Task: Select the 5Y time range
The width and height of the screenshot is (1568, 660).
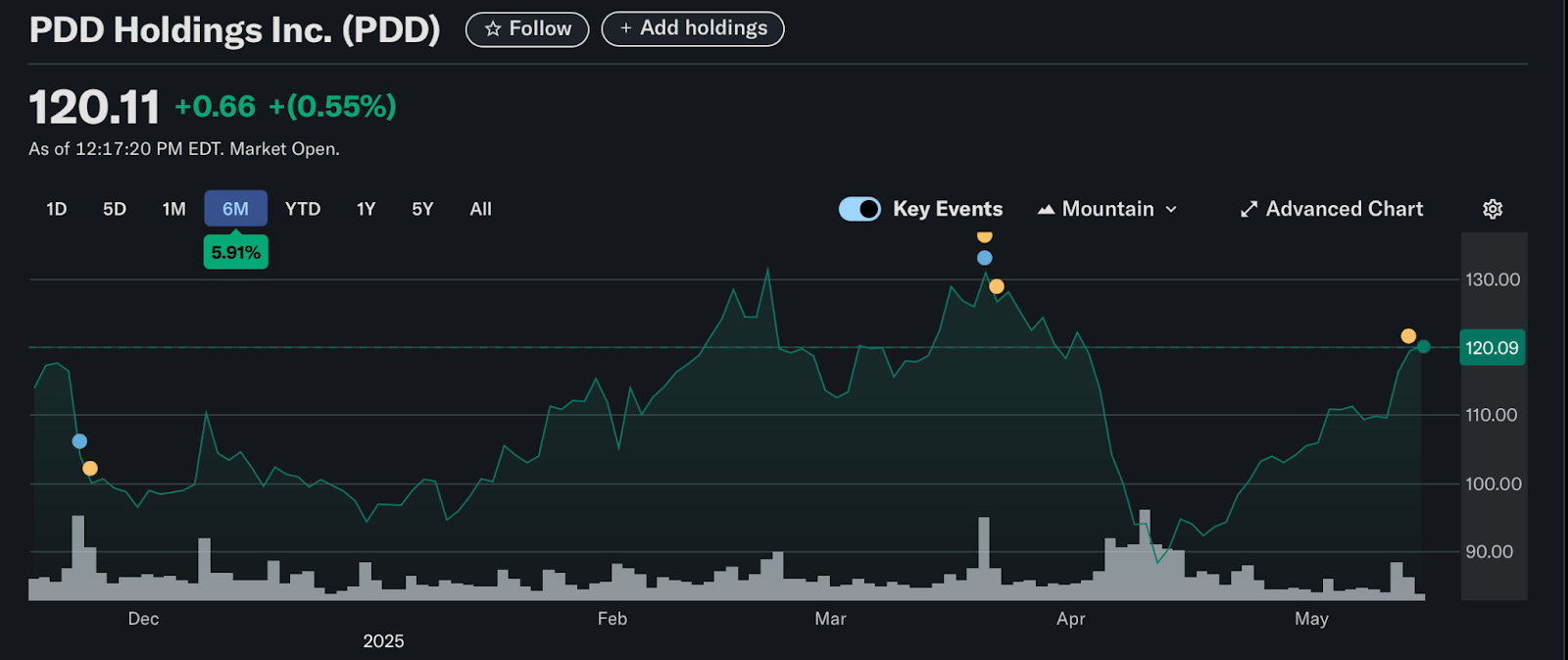Action: pyautogui.click(x=422, y=209)
